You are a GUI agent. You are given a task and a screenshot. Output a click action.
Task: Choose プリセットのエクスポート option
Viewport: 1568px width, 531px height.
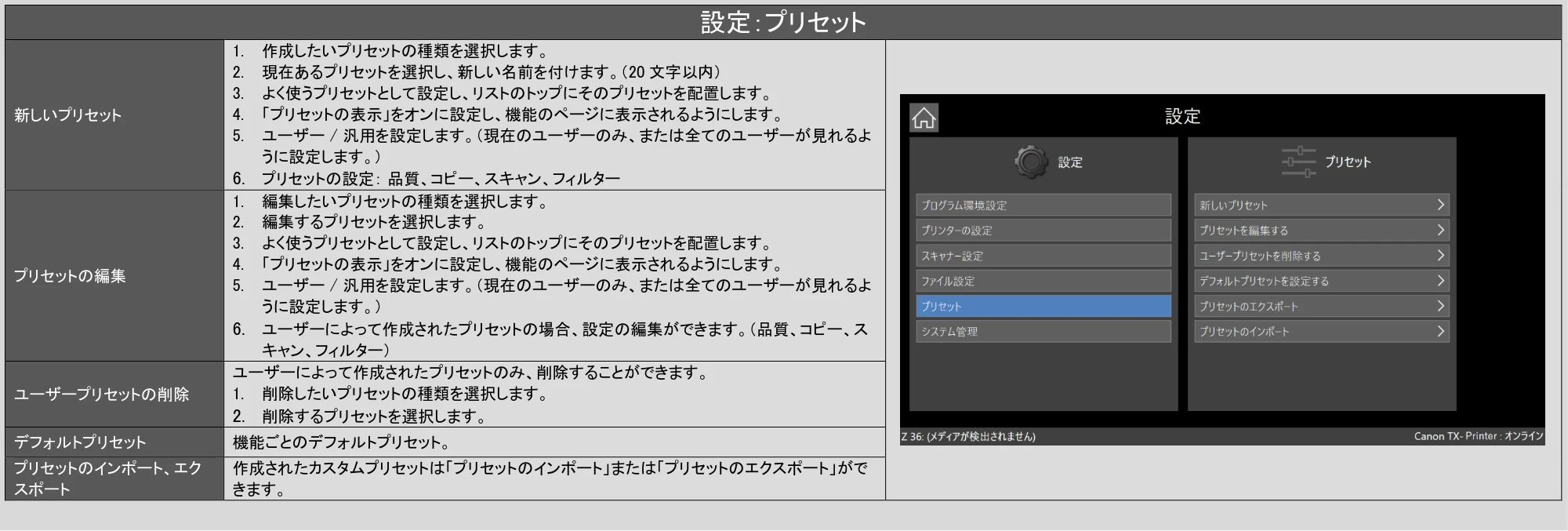tap(1322, 306)
